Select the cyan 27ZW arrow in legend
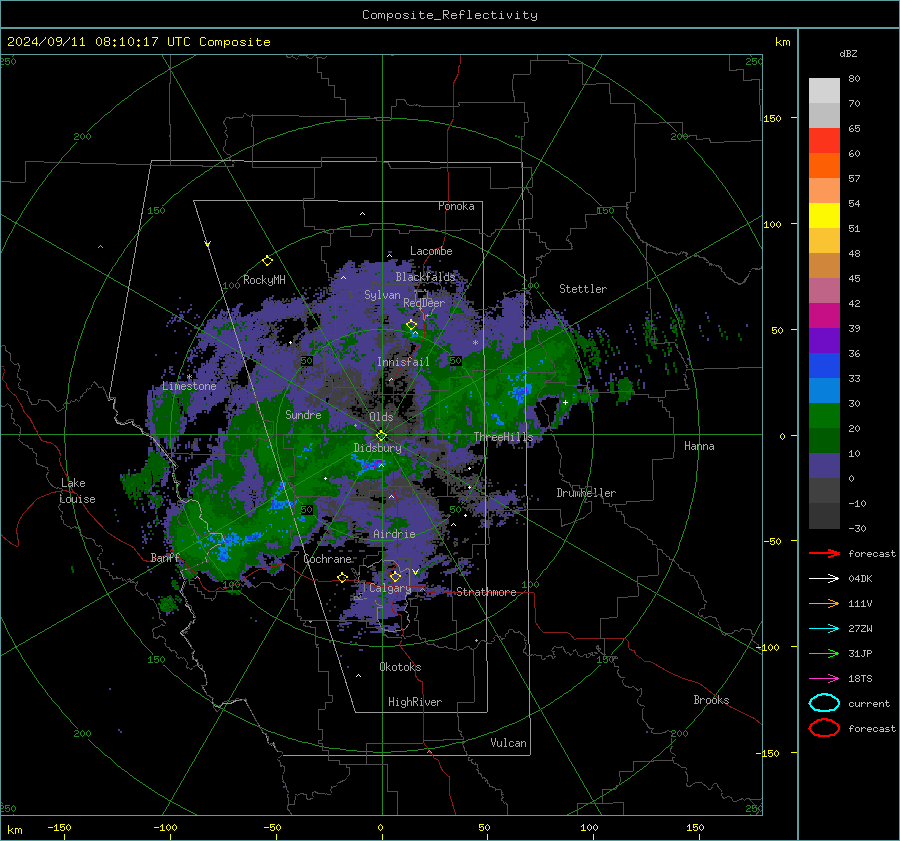Viewport: 900px width, 841px height. click(x=824, y=629)
